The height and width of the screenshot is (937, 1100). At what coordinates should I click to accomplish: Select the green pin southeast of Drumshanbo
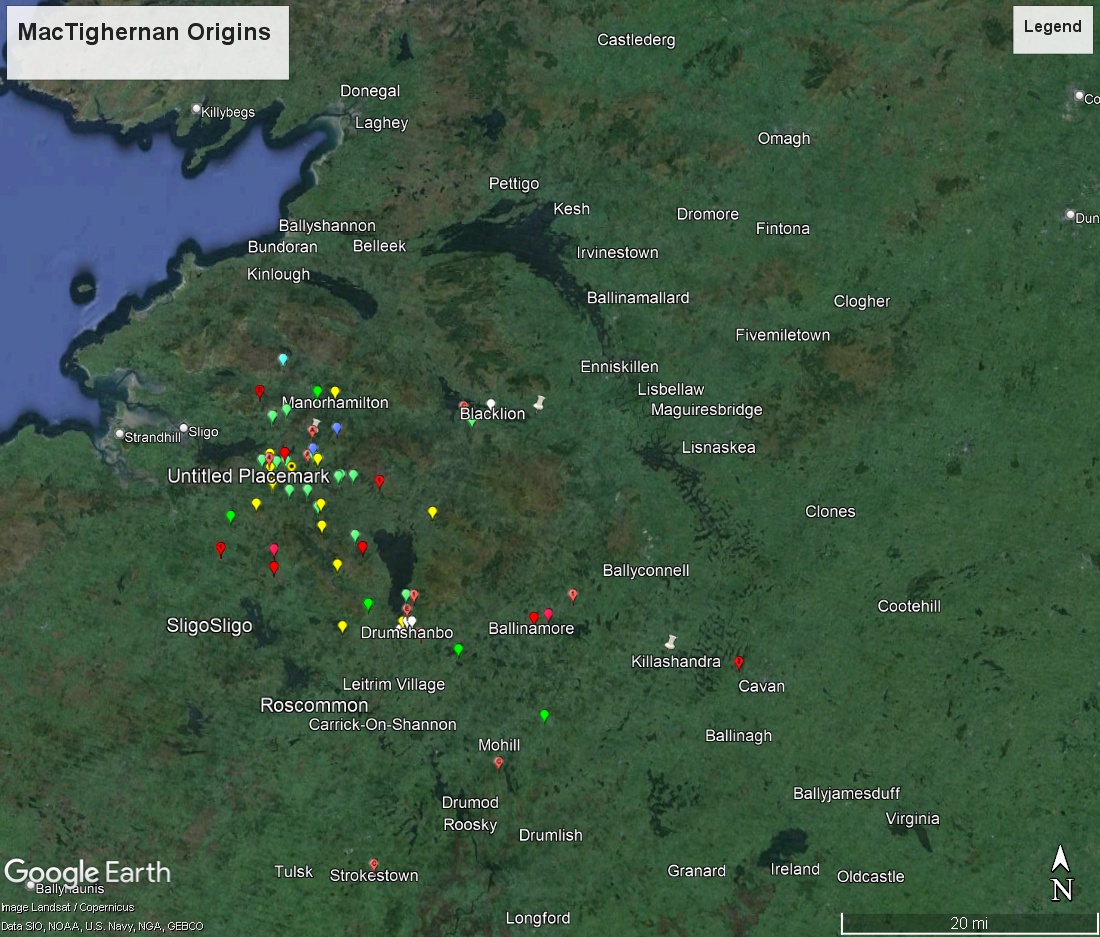tap(458, 649)
